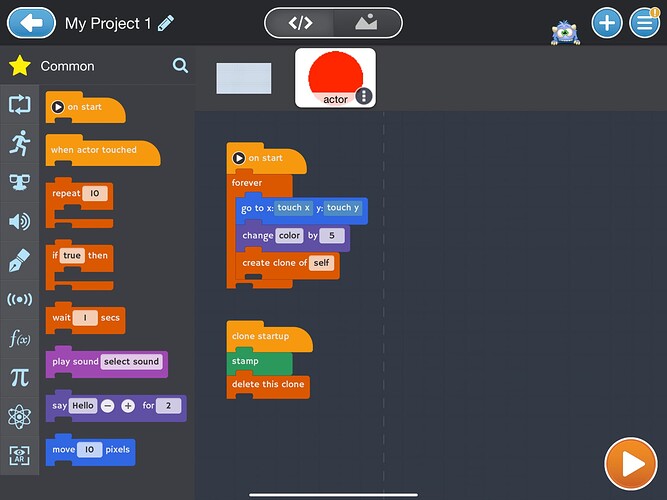Click the 'touch x' parameter
The height and width of the screenshot is (500, 667).
(x=294, y=208)
